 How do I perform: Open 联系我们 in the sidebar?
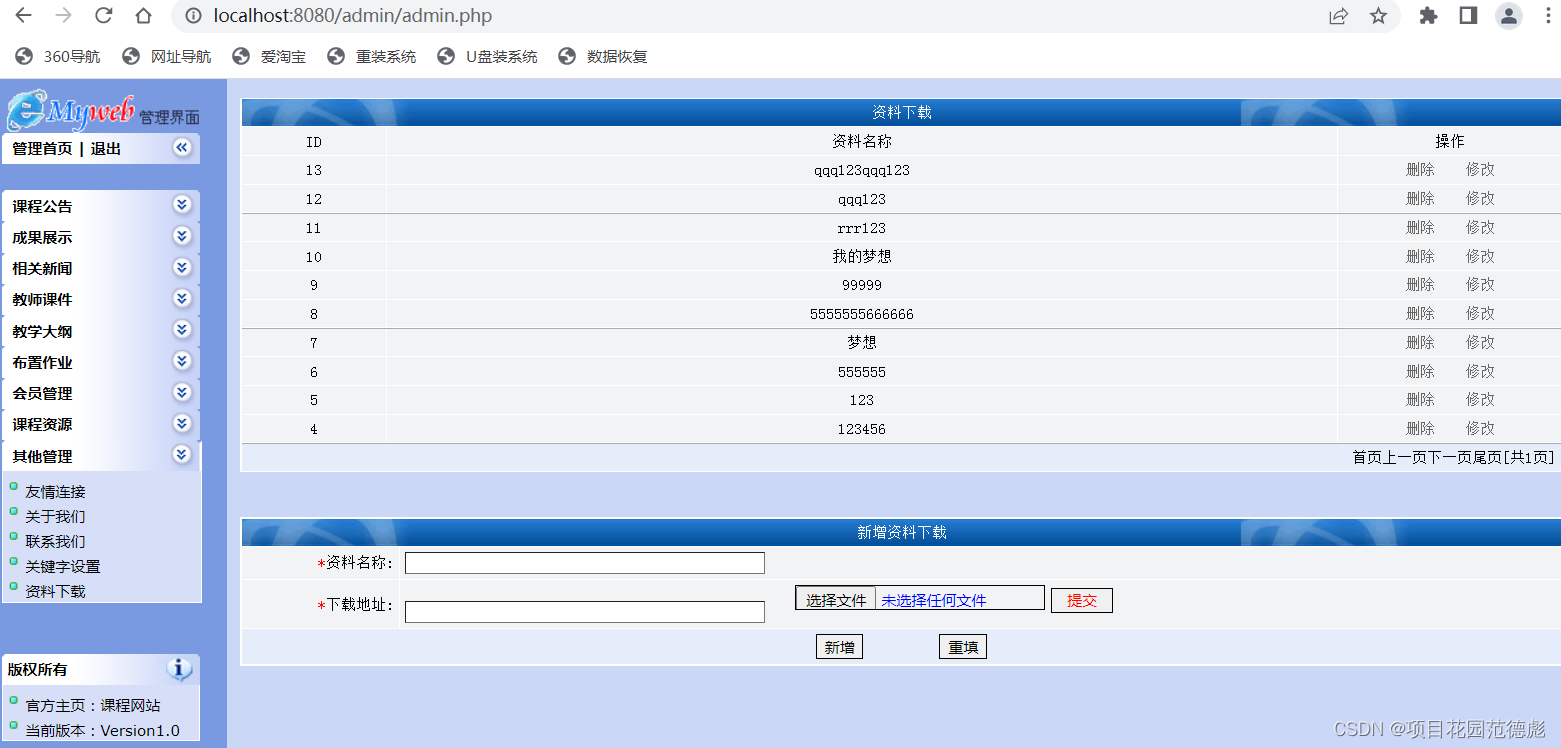tap(55, 542)
